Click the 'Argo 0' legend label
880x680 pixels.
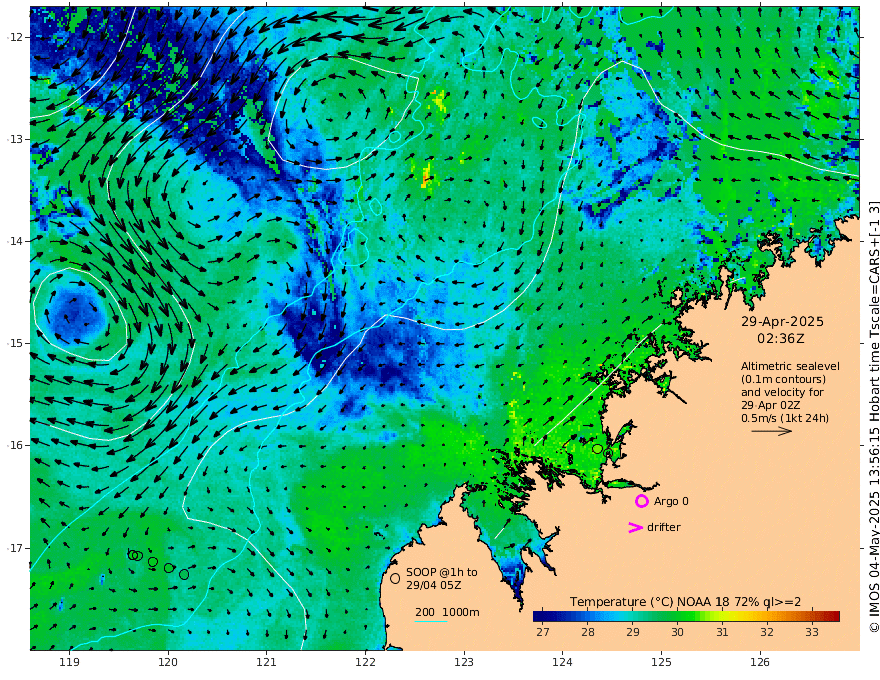coord(671,501)
